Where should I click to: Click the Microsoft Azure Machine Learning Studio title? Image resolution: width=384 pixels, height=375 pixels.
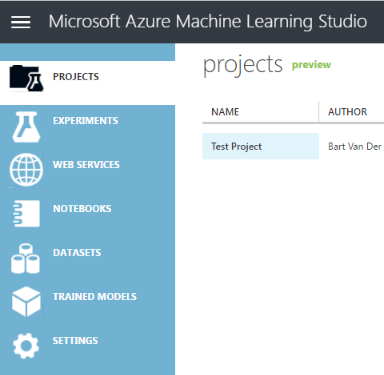208,22
